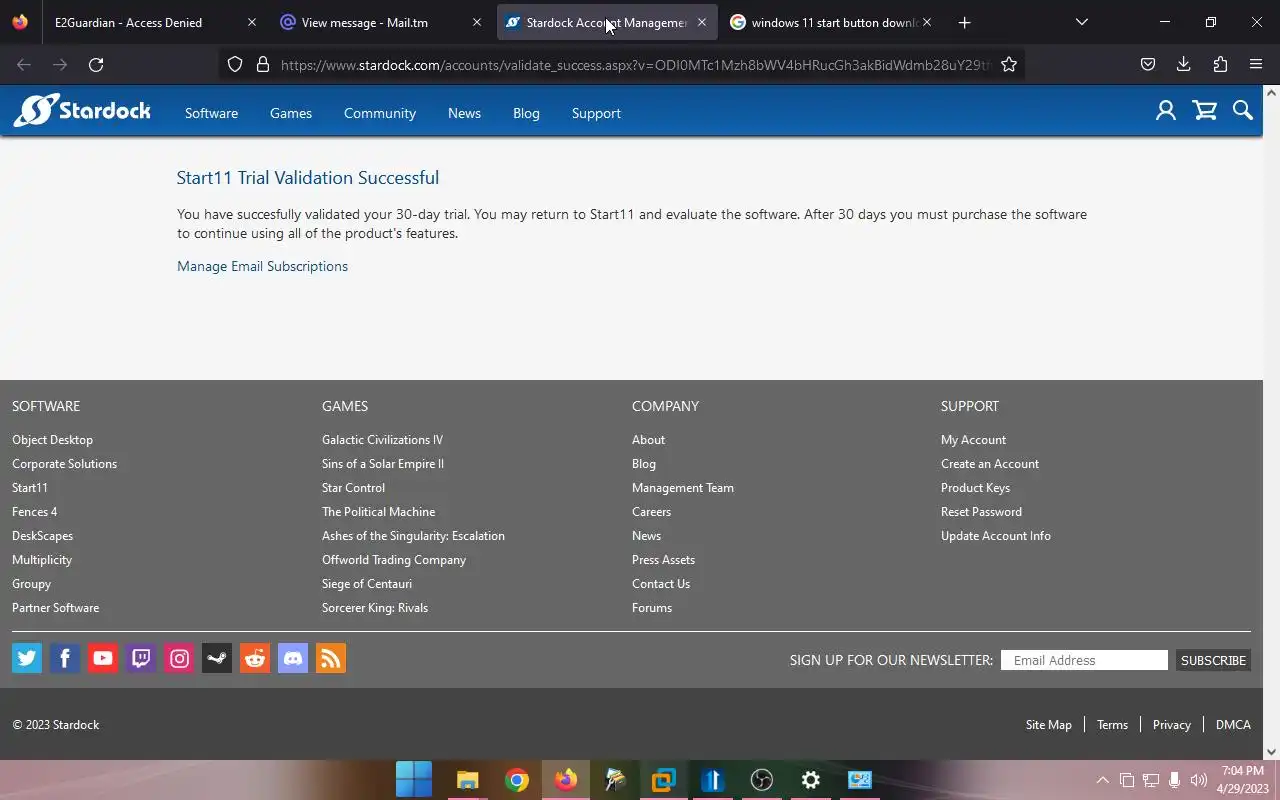Open the DMCA footer link
The width and height of the screenshot is (1280, 800).
tap(1233, 725)
